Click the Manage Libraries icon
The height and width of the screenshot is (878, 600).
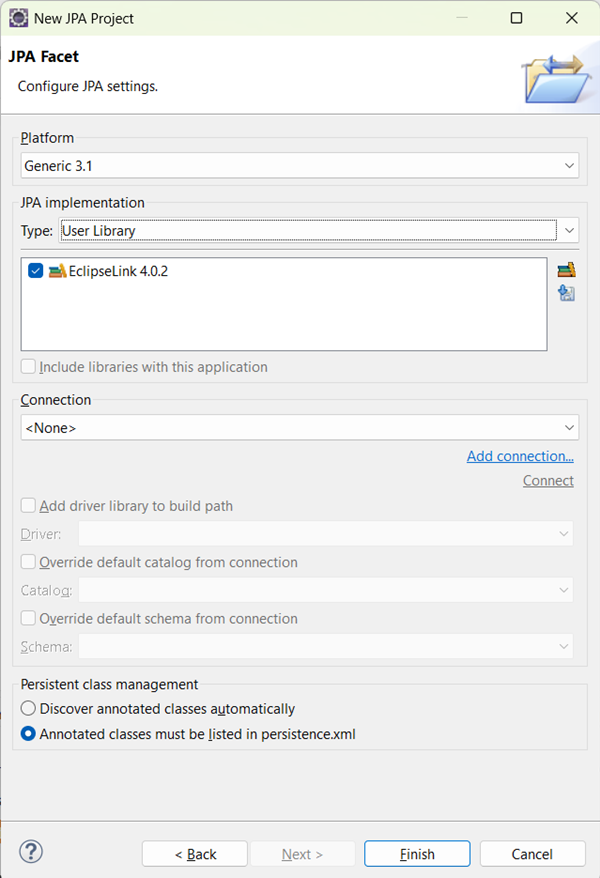pos(566,269)
